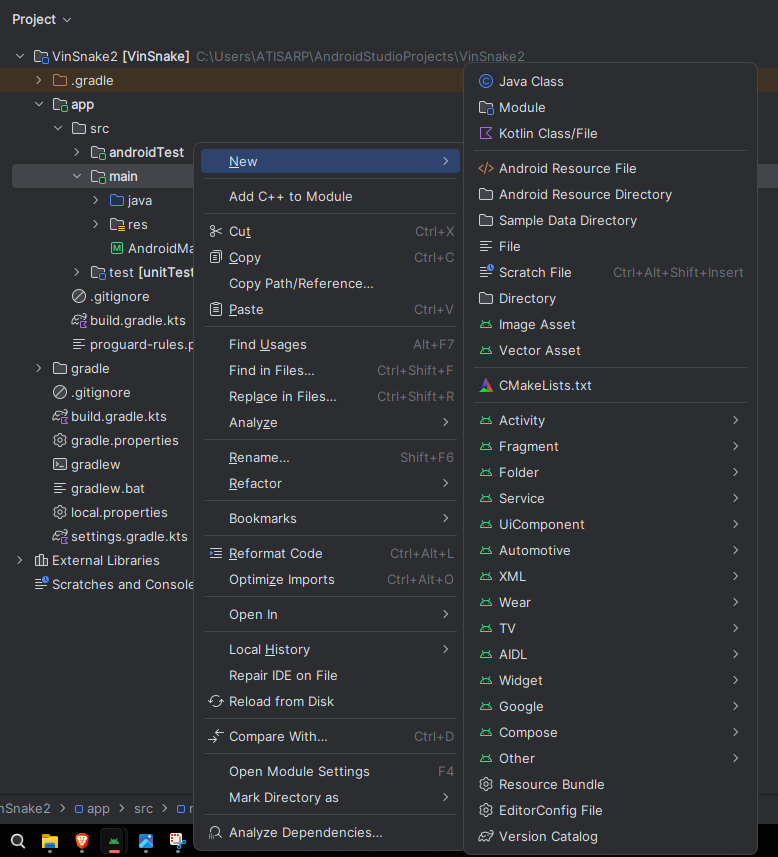This screenshot has height=857, width=778.
Task: Click Image Asset in the New submenu
Action: click(537, 324)
